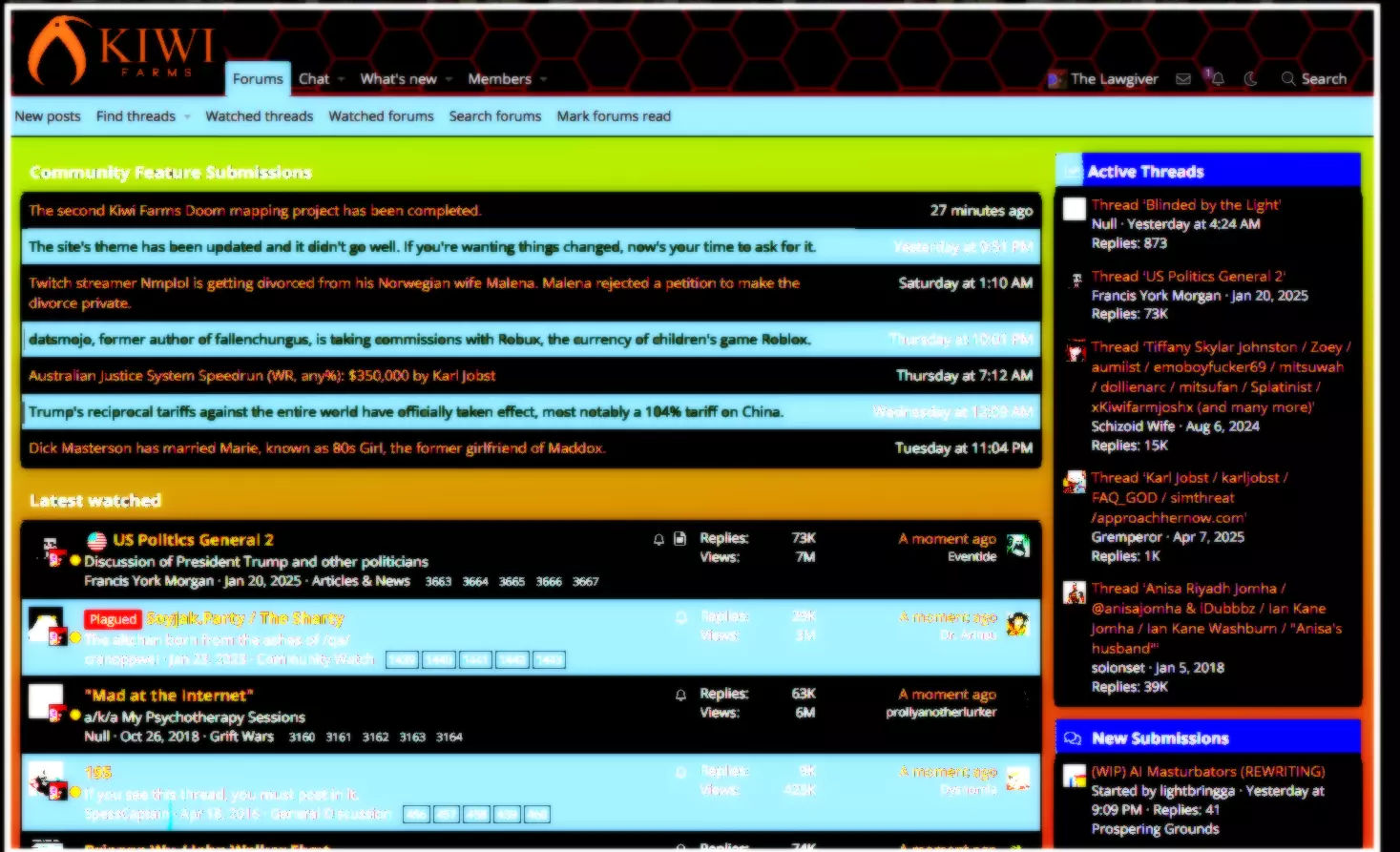Open Search forums
Image resolution: width=1400 pixels, height=852 pixels.
(x=495, y=116)
